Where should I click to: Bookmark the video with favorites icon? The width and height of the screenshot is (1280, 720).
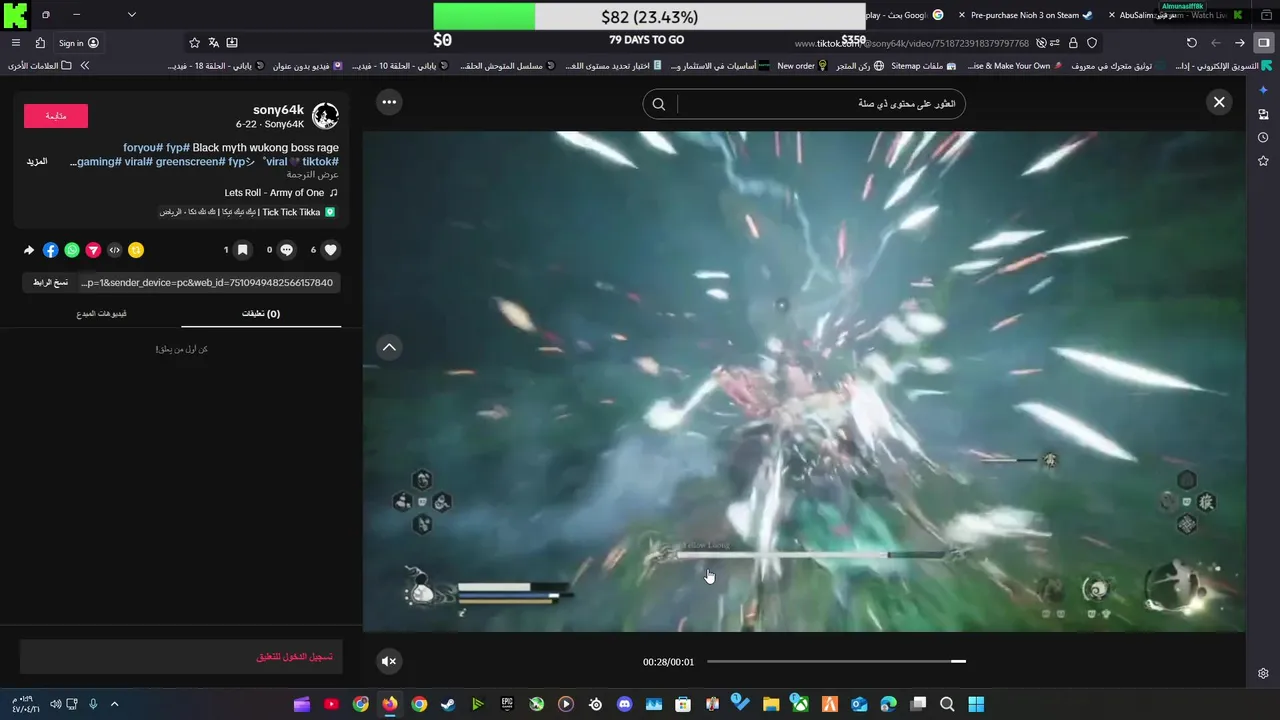pos(243,250)
